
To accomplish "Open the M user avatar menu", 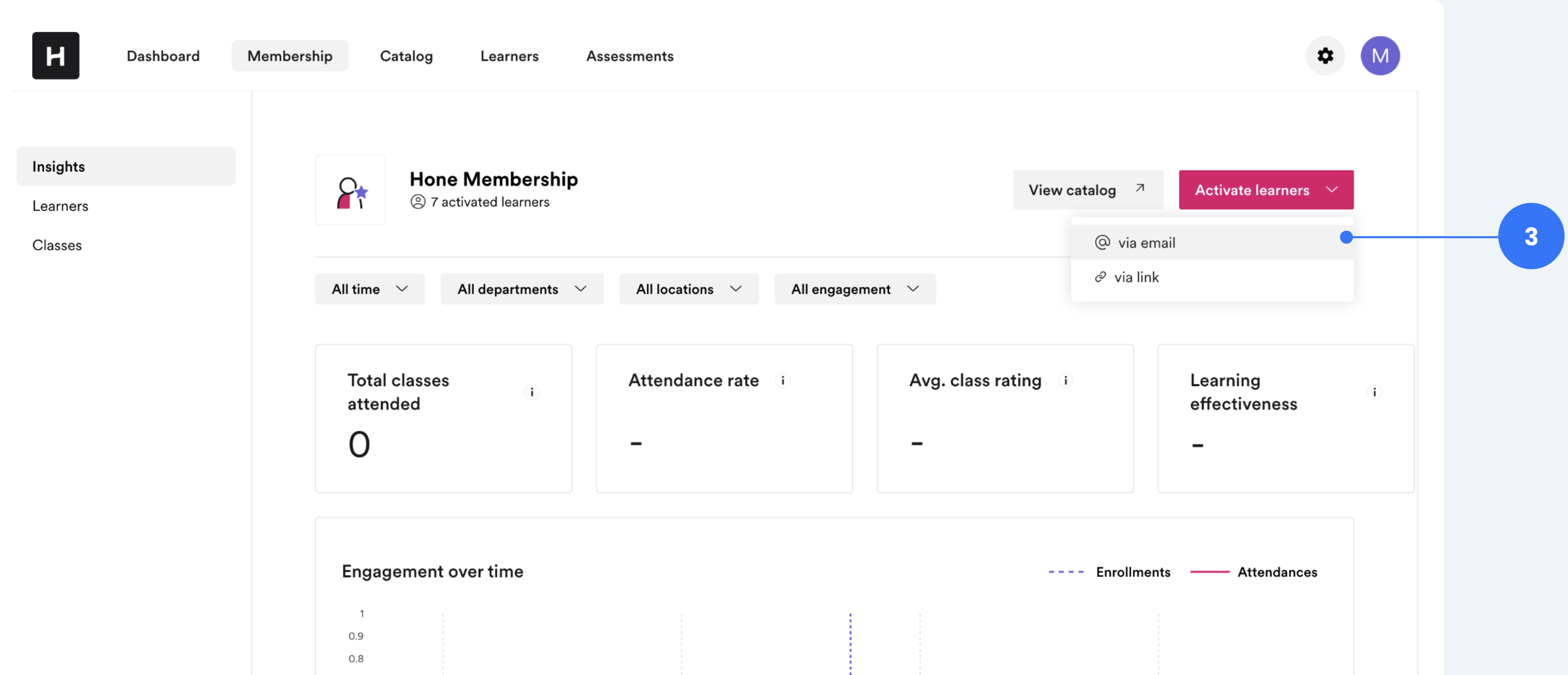I will tap(1380, 55).
